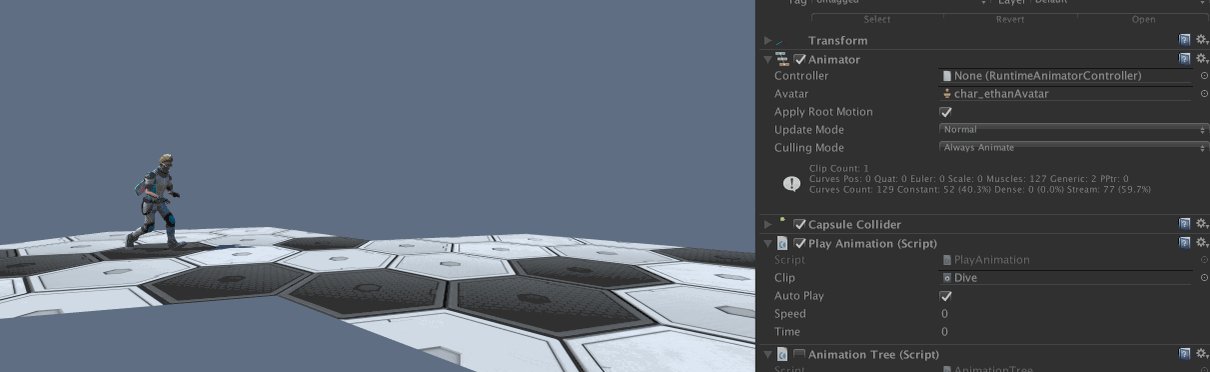Open the Transform component help icon
The width and height of the screenshot is (1210, 372).
[x=1184, y=40]
